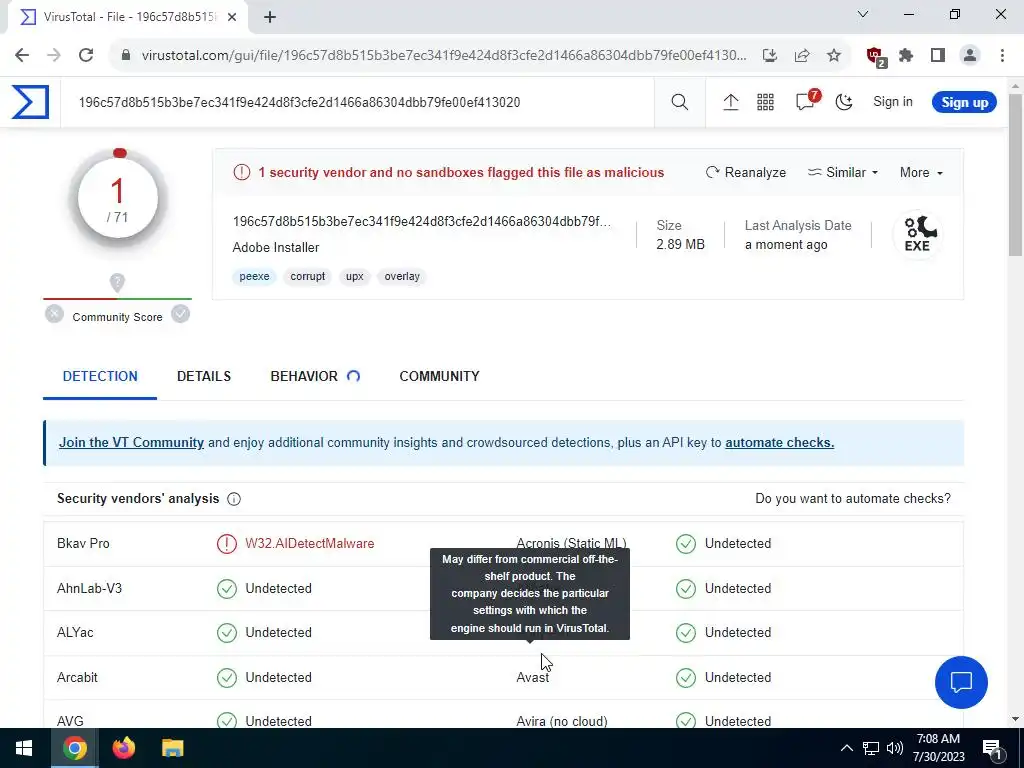The image size is (1024, 768).
Task: Click the search magnifier icon
Action: point(680,102)
